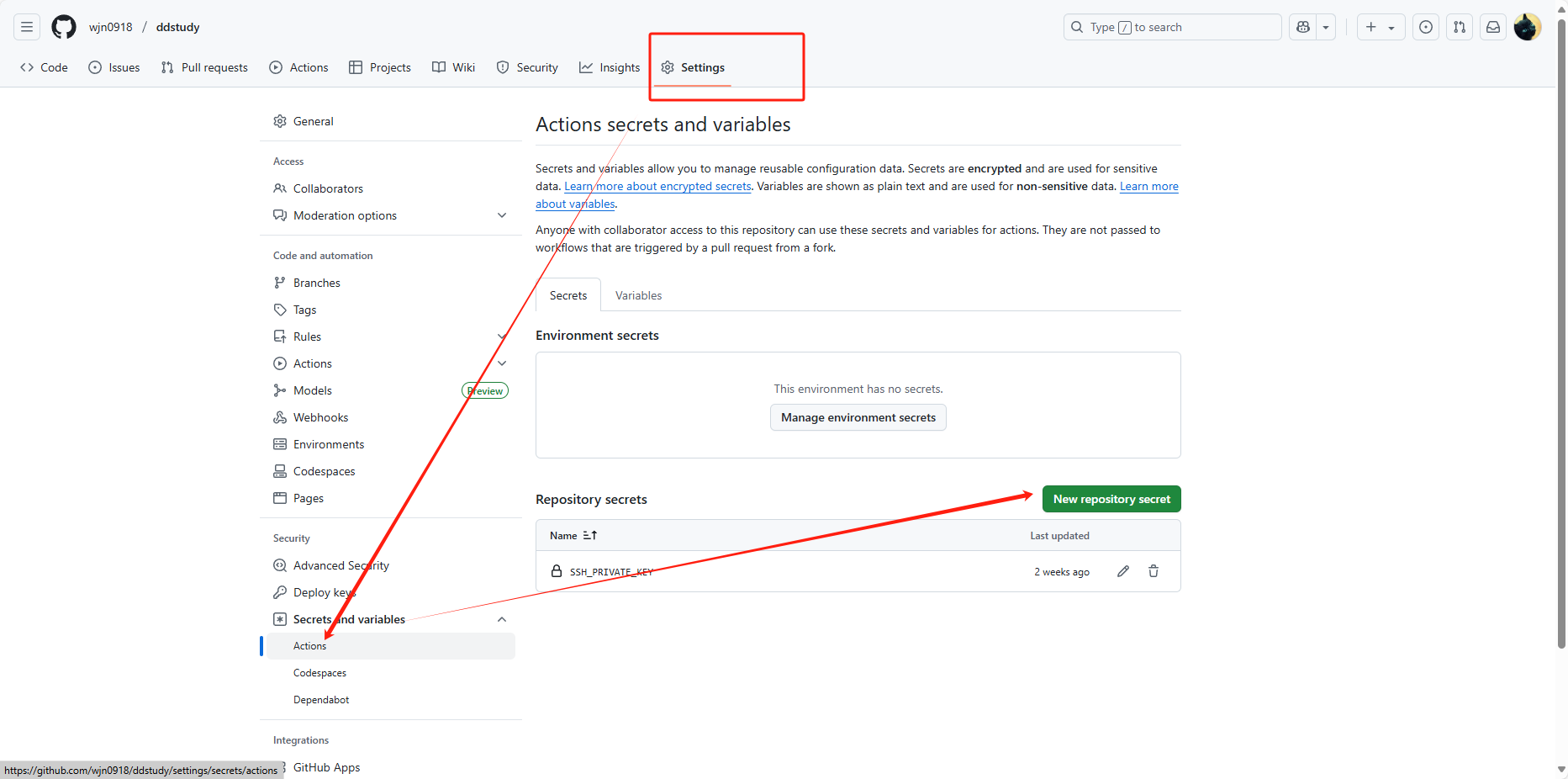Open Copilot chat icon in header
This screenshot has height=779, width=1568.
(1303, 27)
